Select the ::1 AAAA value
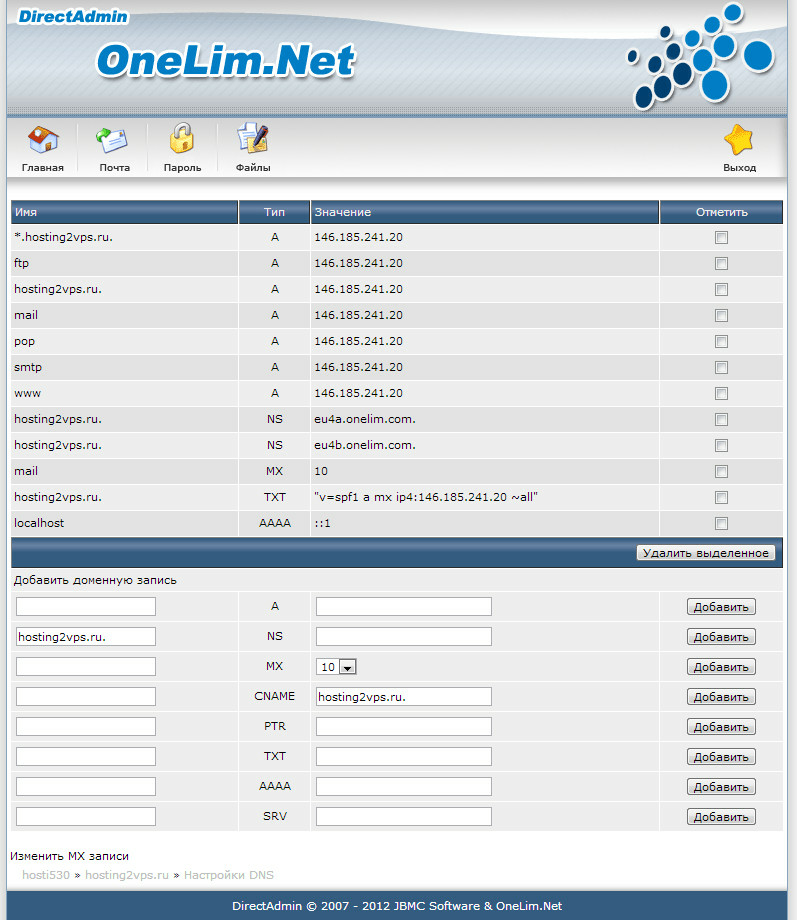 coord(322,523)
